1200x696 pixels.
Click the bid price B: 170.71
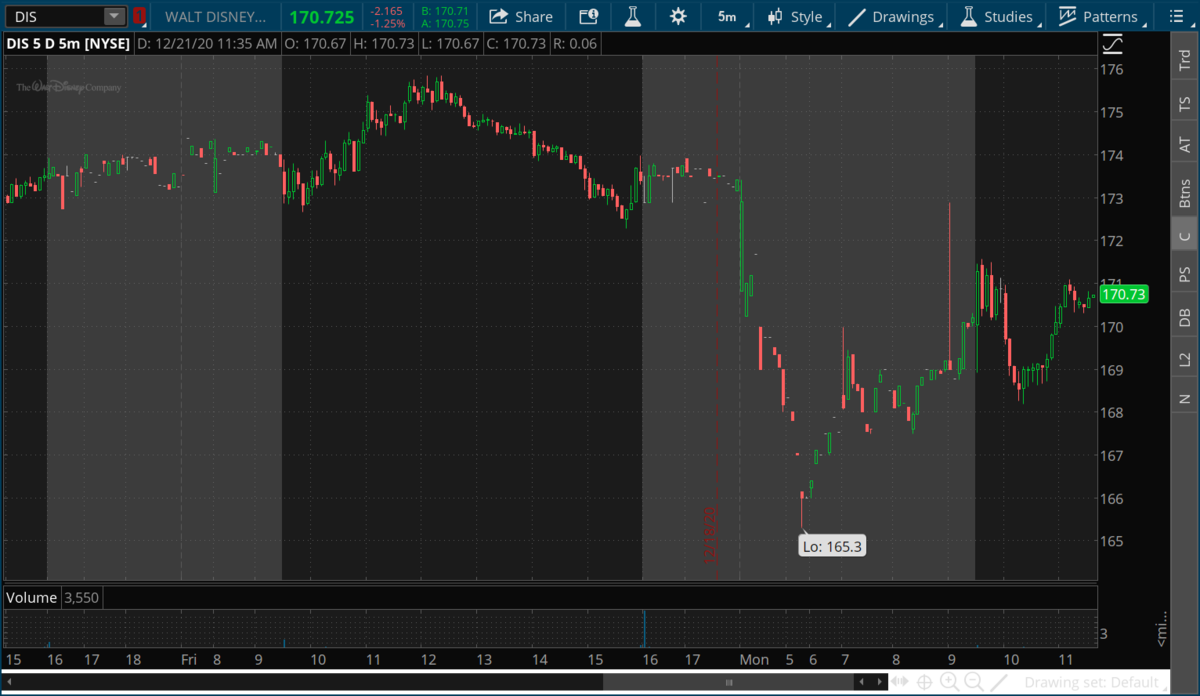[445, 11]
